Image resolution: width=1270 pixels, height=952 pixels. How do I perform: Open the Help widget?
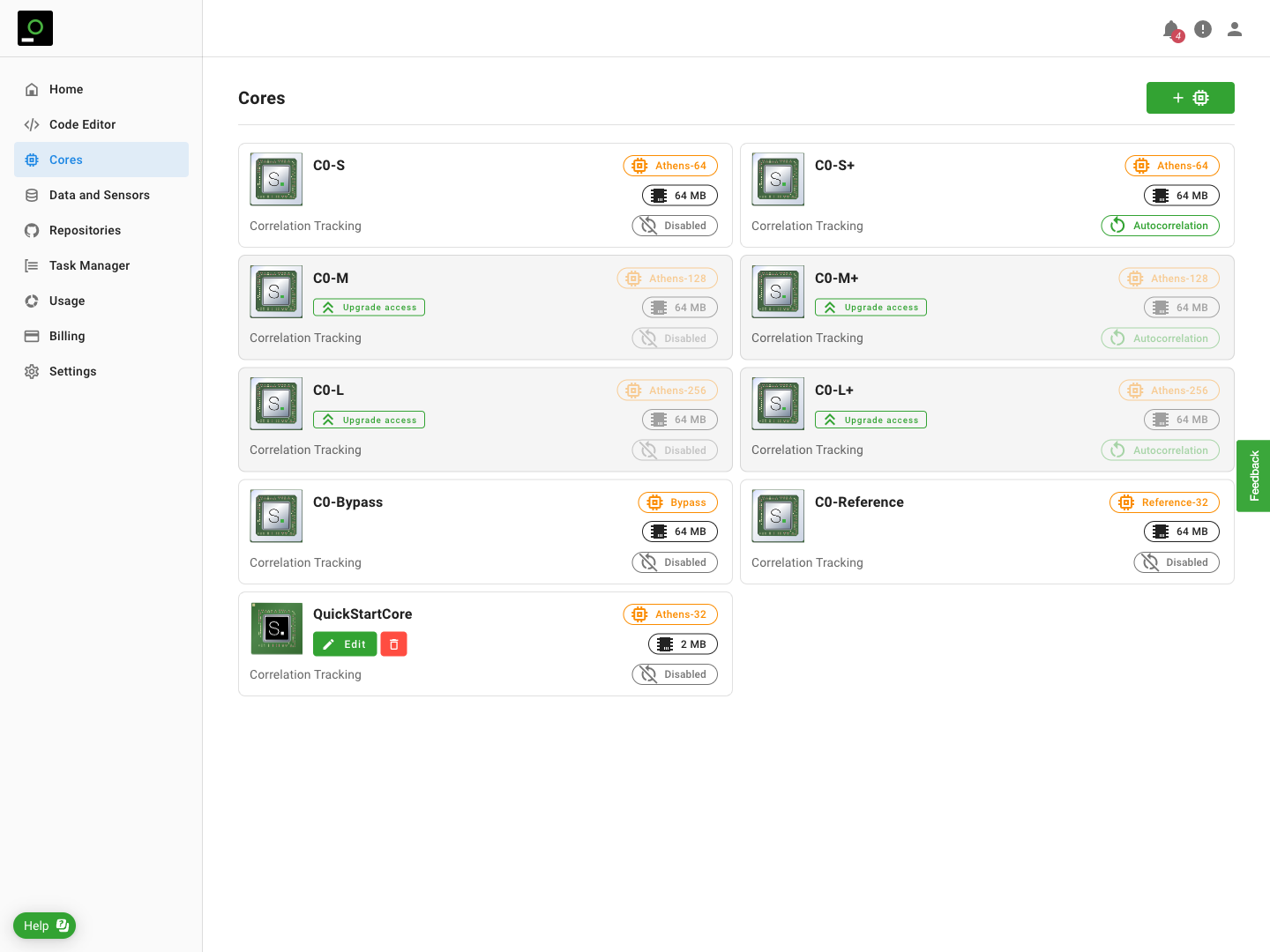(x=45, y=926)
